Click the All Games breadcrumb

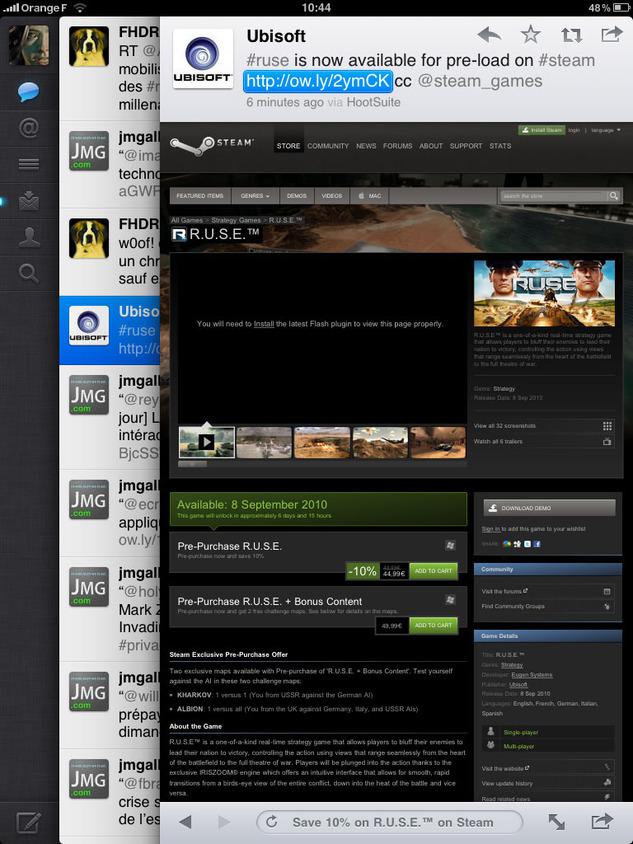(186, 220)
